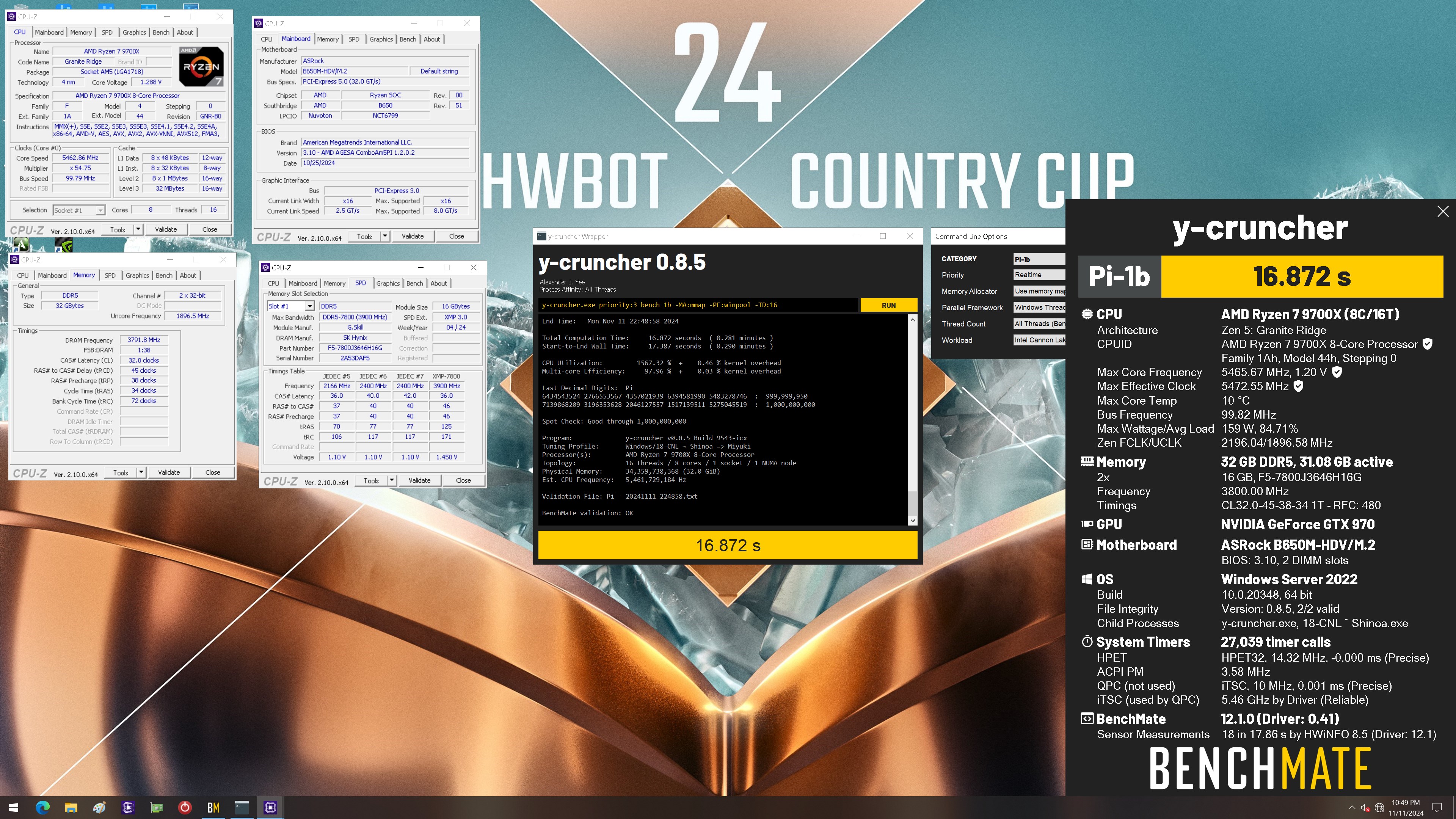Image resolution: width=1456 pixels, height=819 pixels.
Task: Switch to Mainboard tab in top-left CPU-Z
Action: (49, 32)
